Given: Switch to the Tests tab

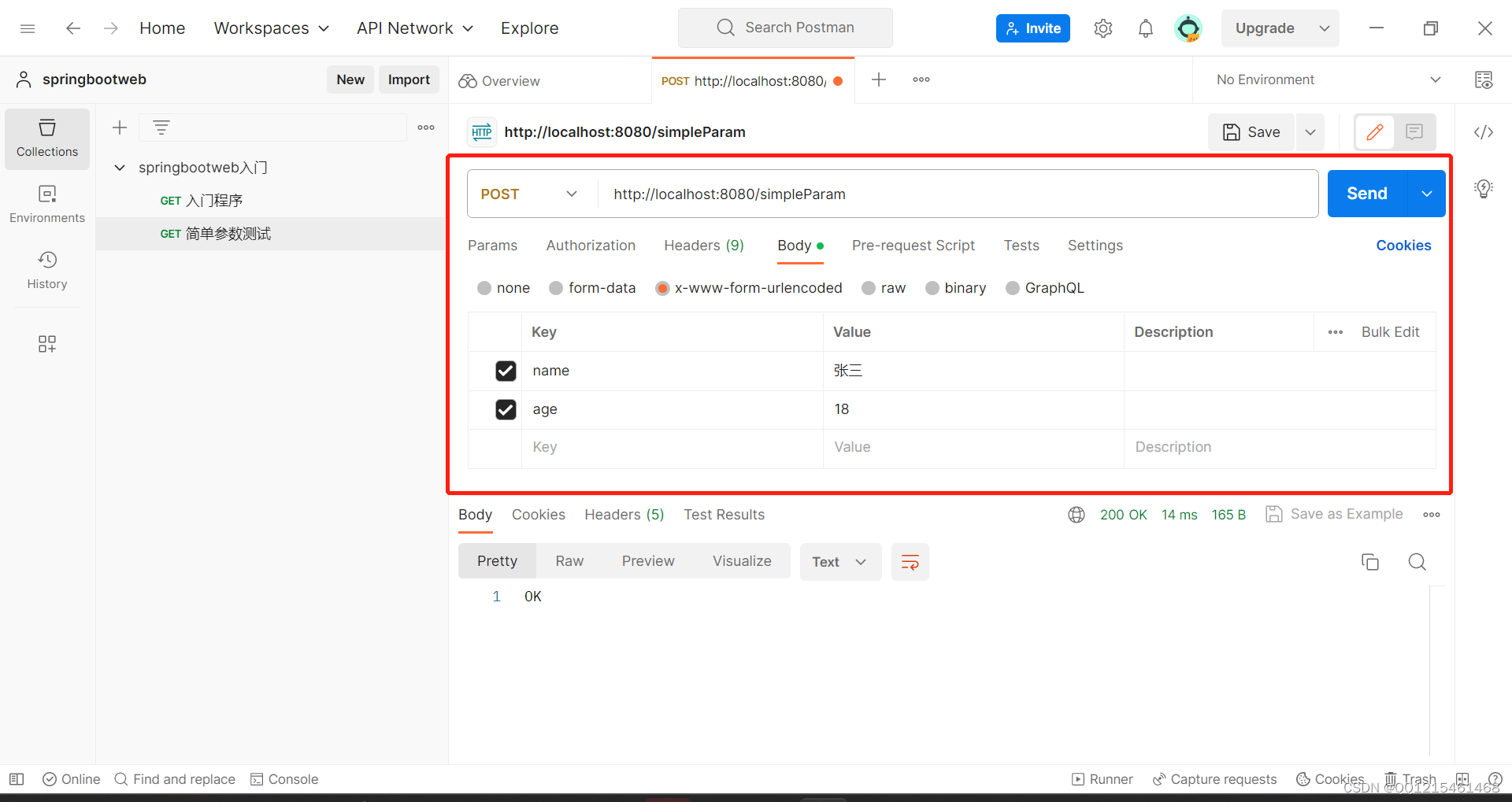Looking at the screenshot, I should pos(1021,246).
